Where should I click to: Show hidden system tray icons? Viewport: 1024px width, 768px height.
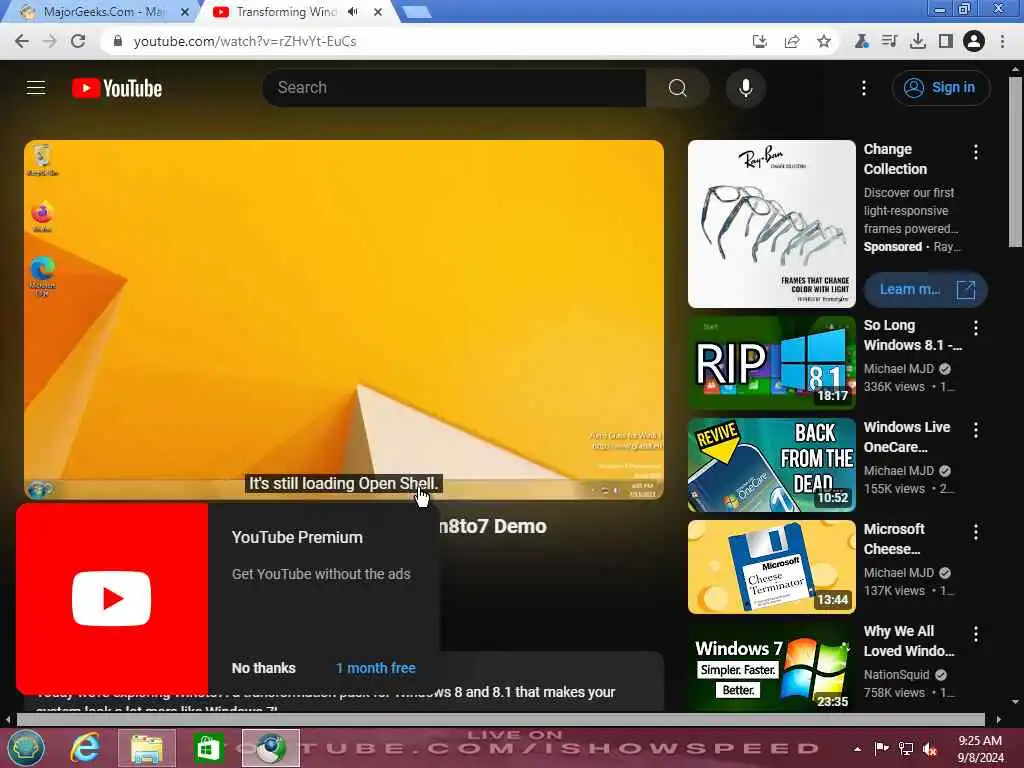(x=857, y=749)
